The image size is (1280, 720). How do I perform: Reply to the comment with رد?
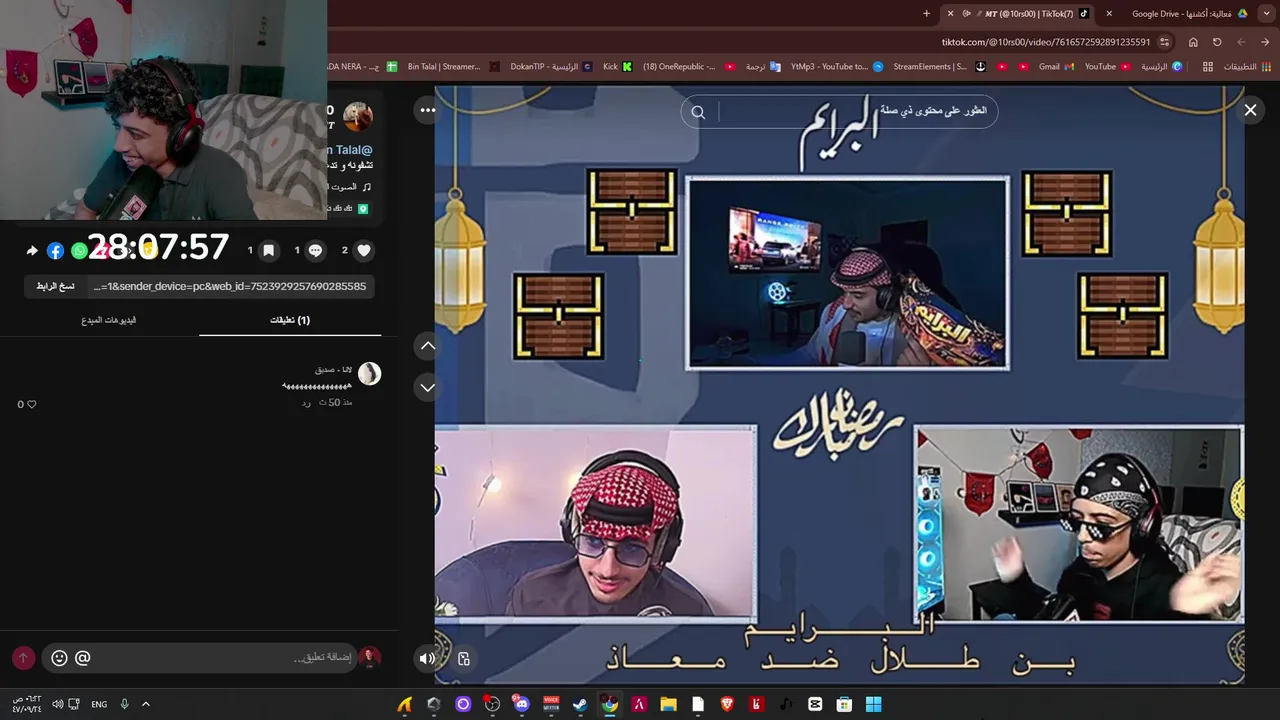pos(306,403)
